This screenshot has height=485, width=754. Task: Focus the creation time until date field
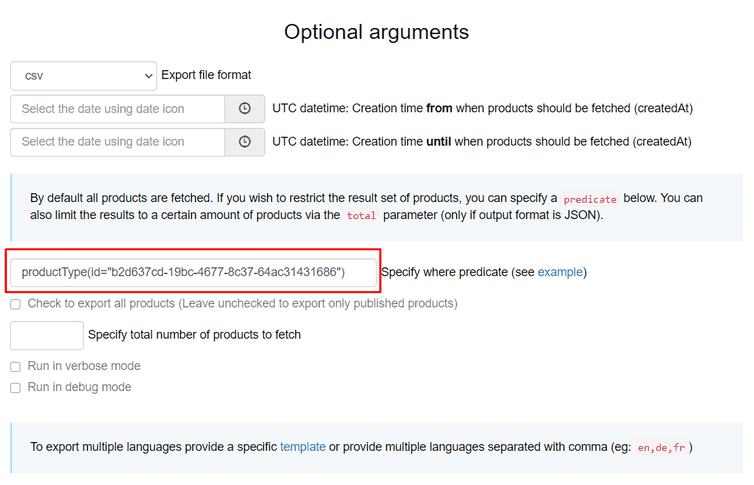(117, 142)
